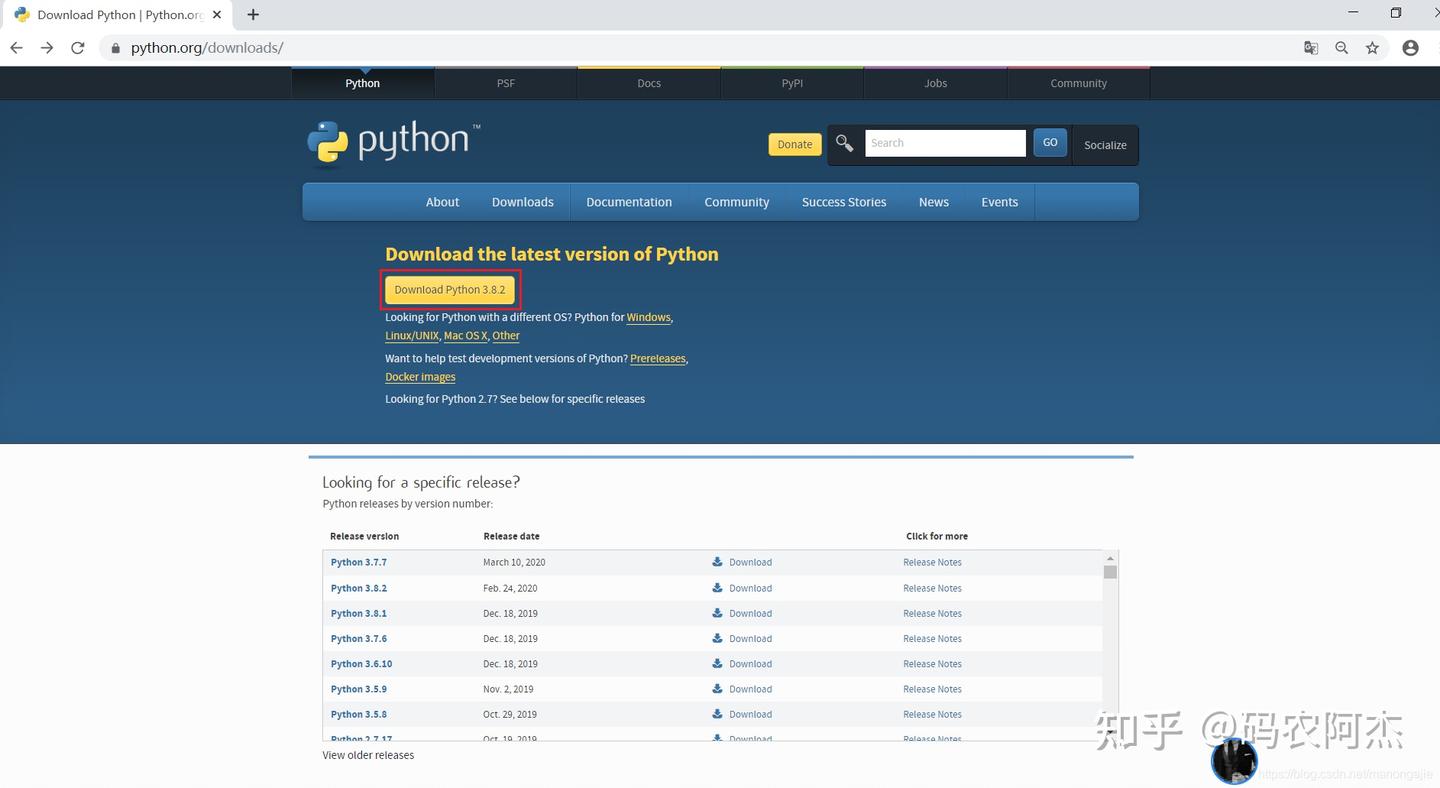Open a new browser tab with the plus icon
Viewport: 1440px width, 788px height.
[252, 14]
